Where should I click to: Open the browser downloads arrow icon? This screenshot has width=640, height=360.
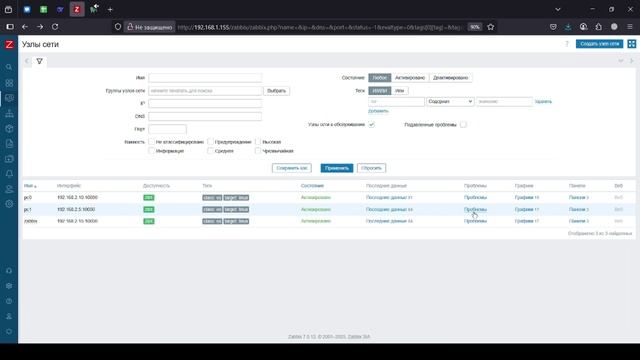click(568, 27)
